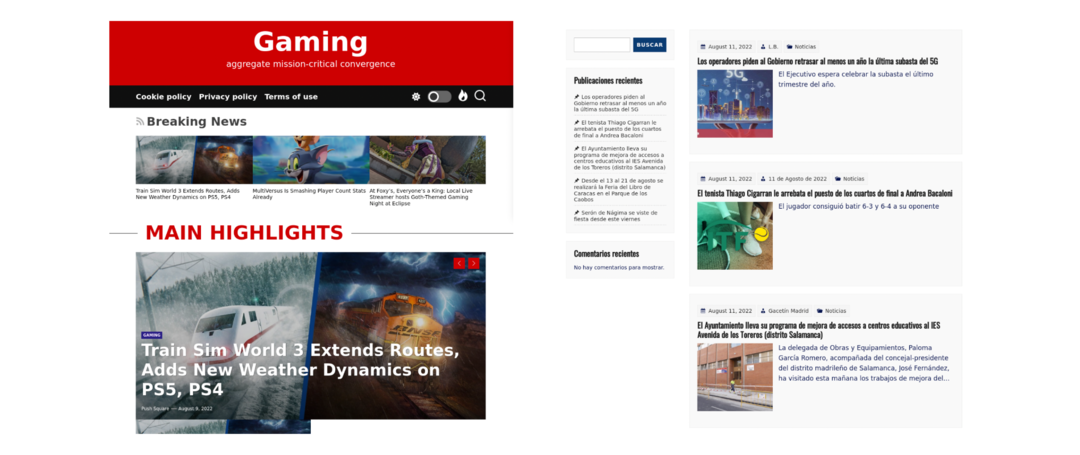The image size is (1080, 455).
Task: Click the Gaming site title
Action: tap(310, 42)
